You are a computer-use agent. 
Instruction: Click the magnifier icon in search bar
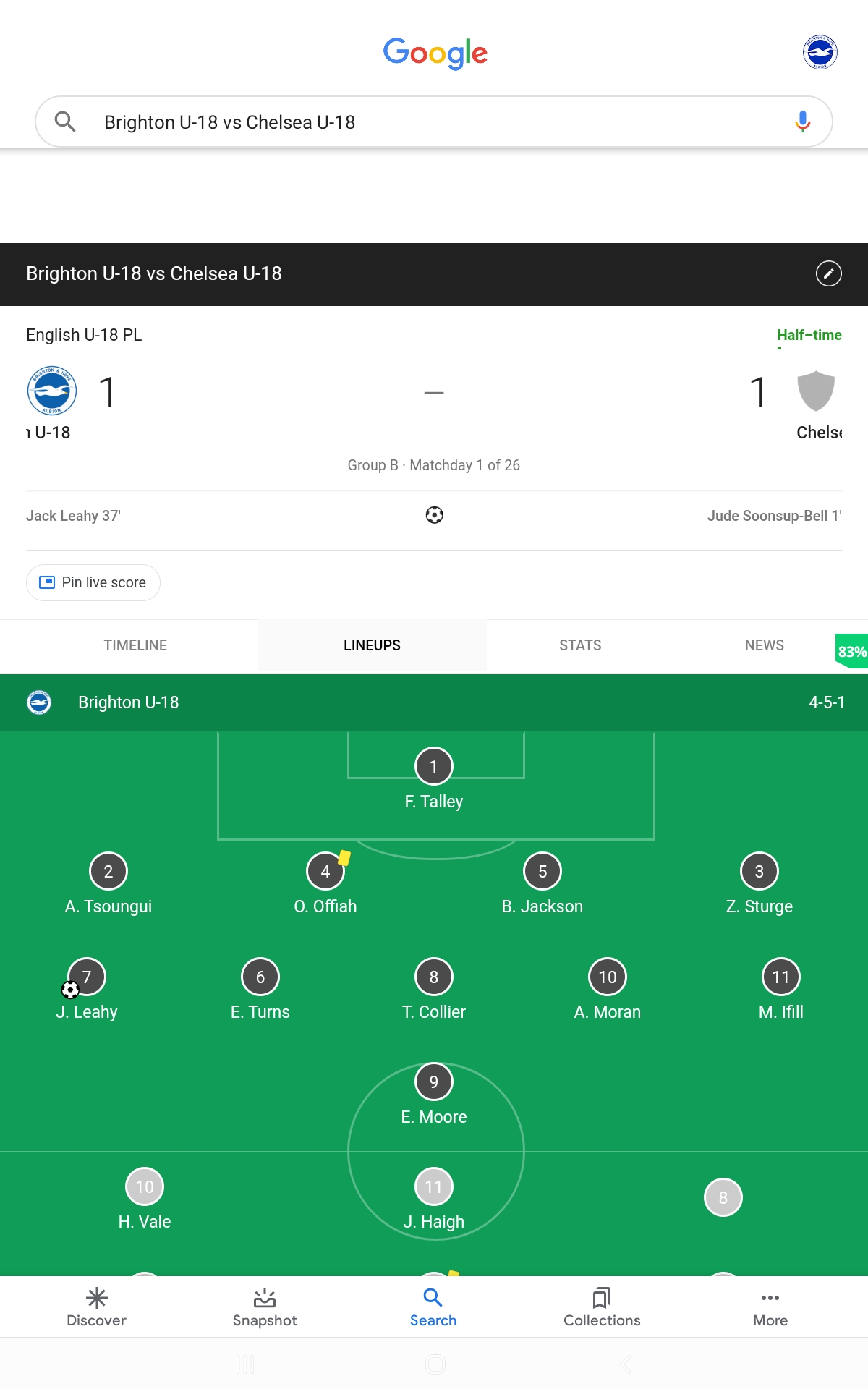tap(65, 122)
